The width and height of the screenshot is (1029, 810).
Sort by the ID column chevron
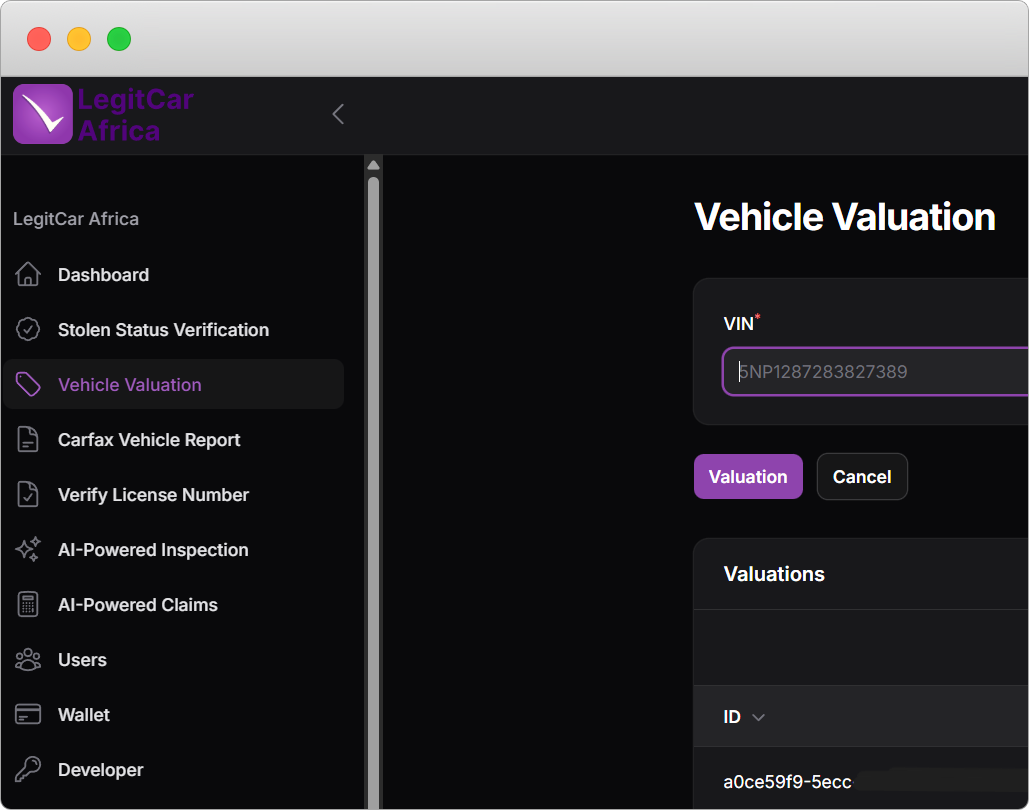pos(758,717)
